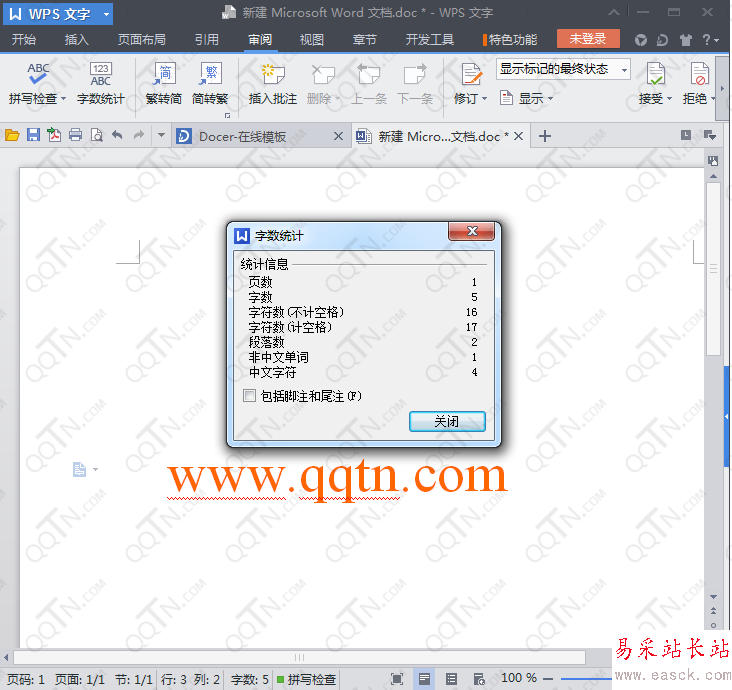
Task: Click the 页面: 1/1 status bar entry
Action: (x=79, y=679)
